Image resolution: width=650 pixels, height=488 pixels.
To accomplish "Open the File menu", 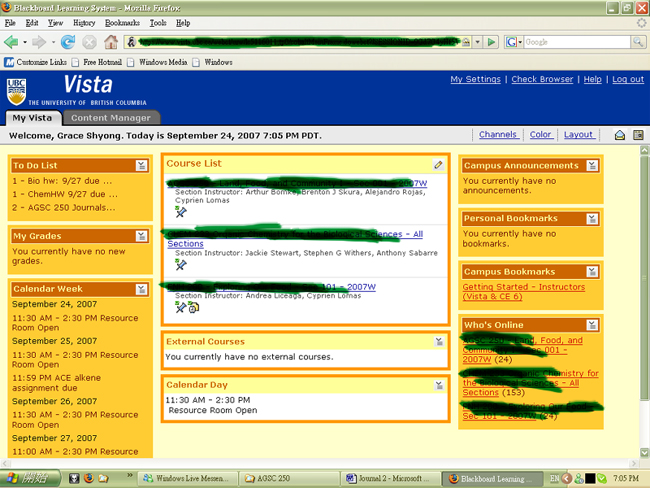I will [10, 23].
